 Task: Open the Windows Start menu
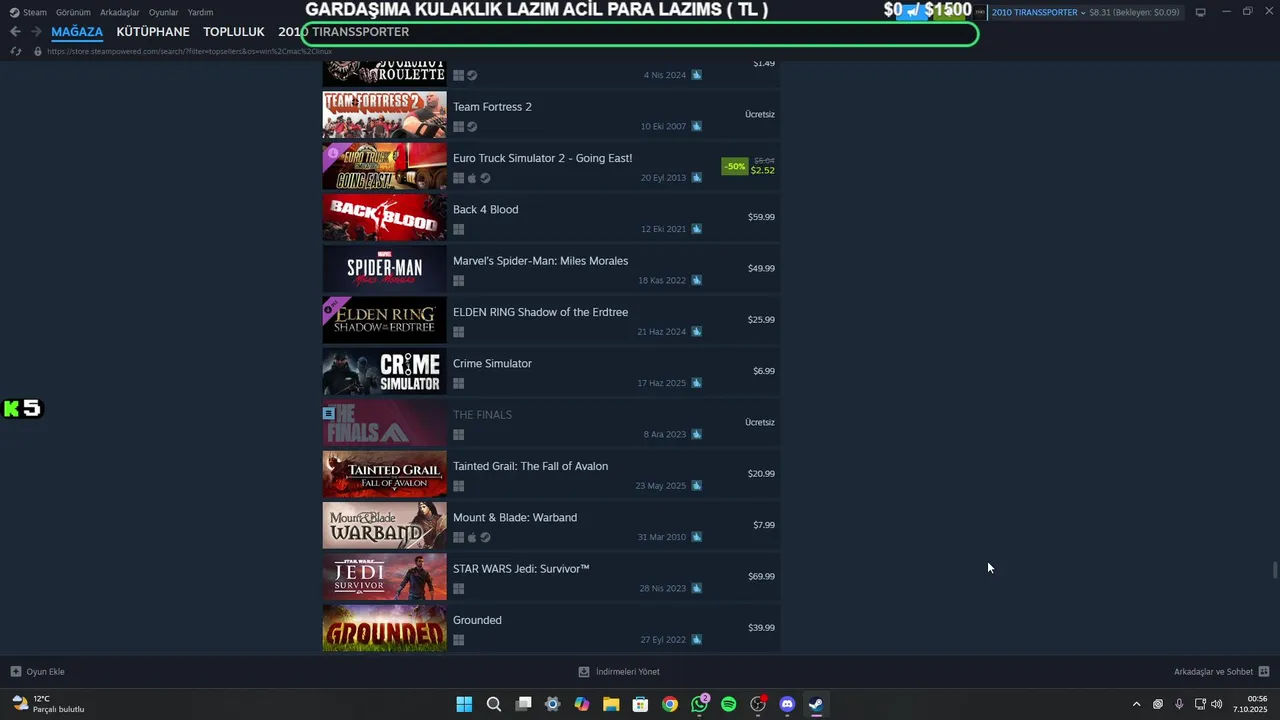464,704
